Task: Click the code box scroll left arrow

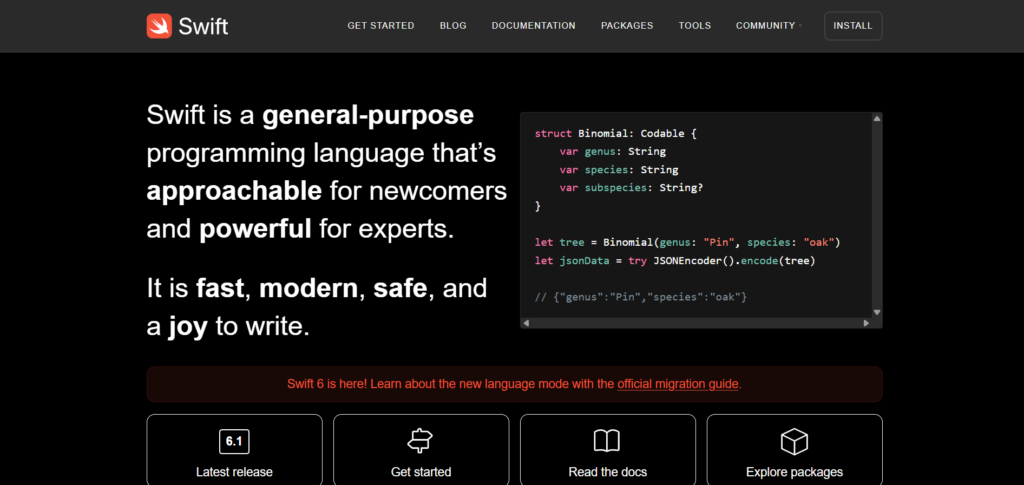Action: [526, 323]
